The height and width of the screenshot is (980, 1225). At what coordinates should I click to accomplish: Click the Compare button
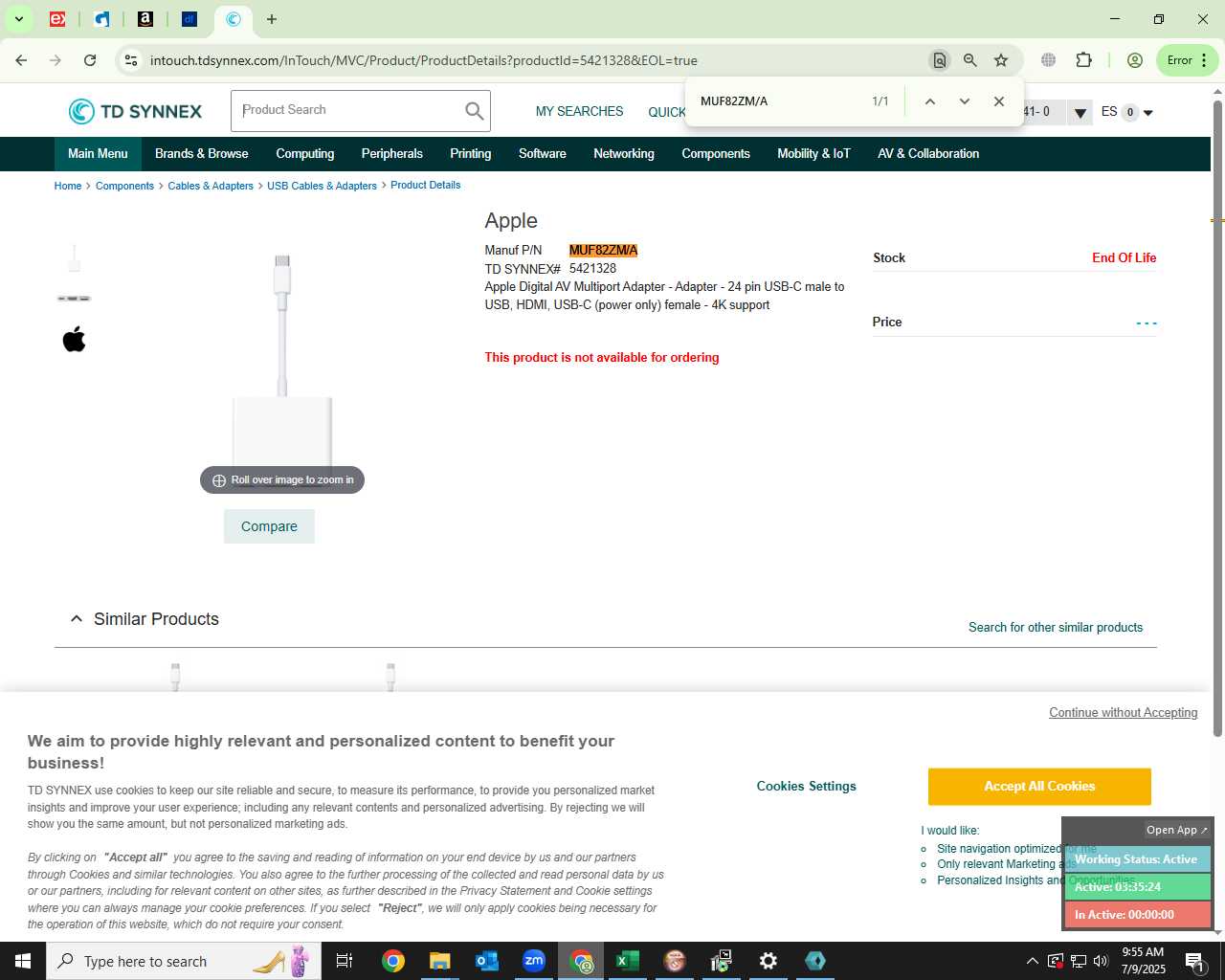269,526
